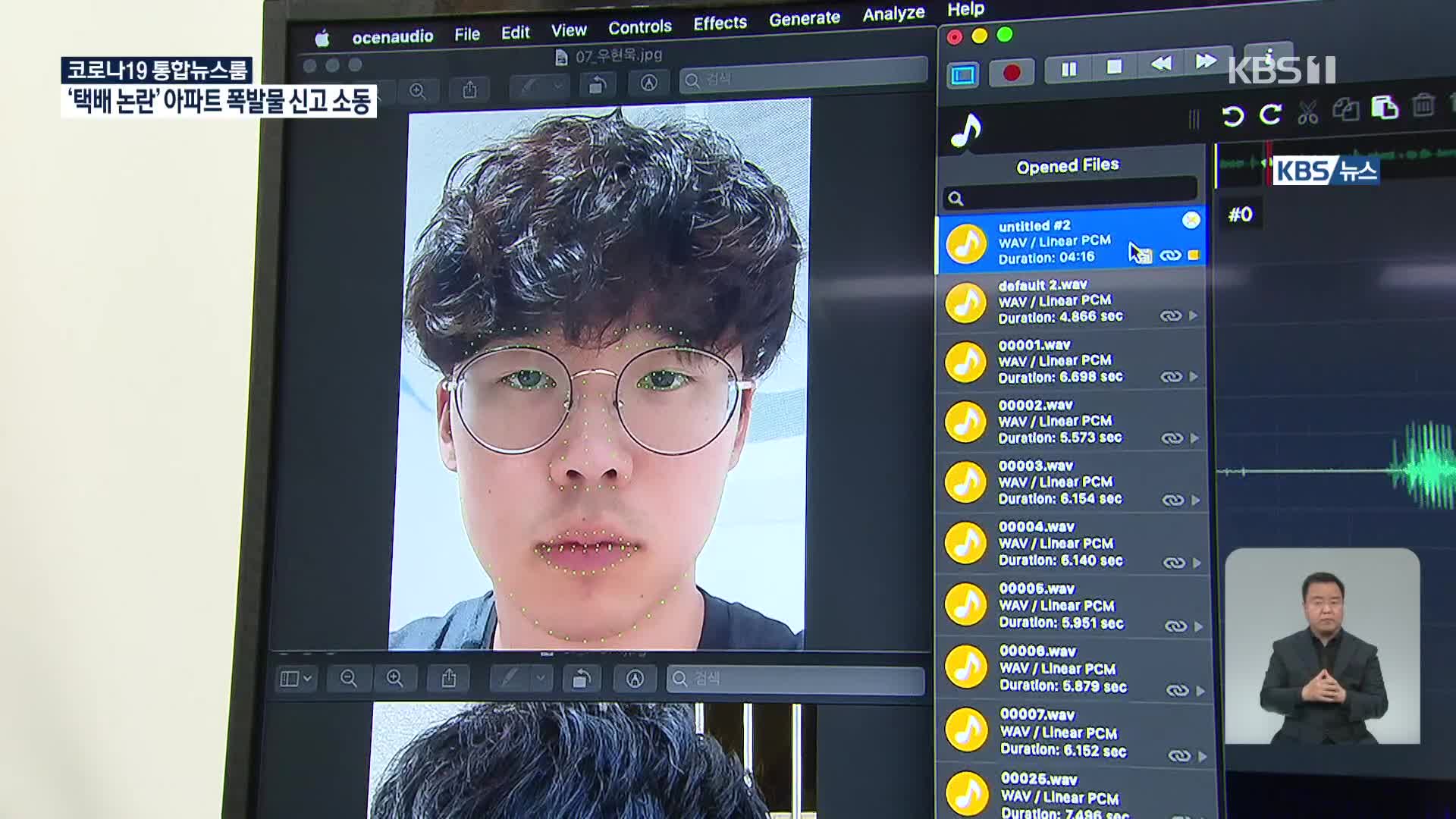
Task: Click the link icon on 00005.wav
Action: pos(1175,626)
